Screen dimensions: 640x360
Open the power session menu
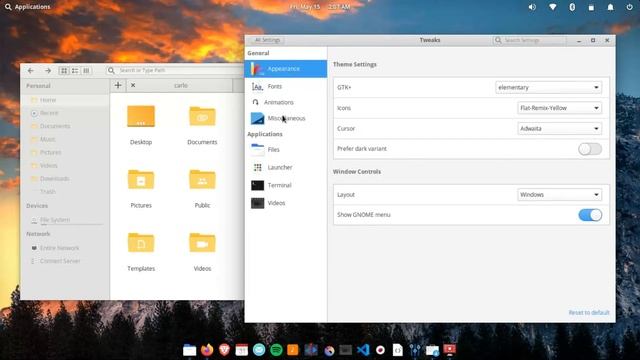point(629,7)
